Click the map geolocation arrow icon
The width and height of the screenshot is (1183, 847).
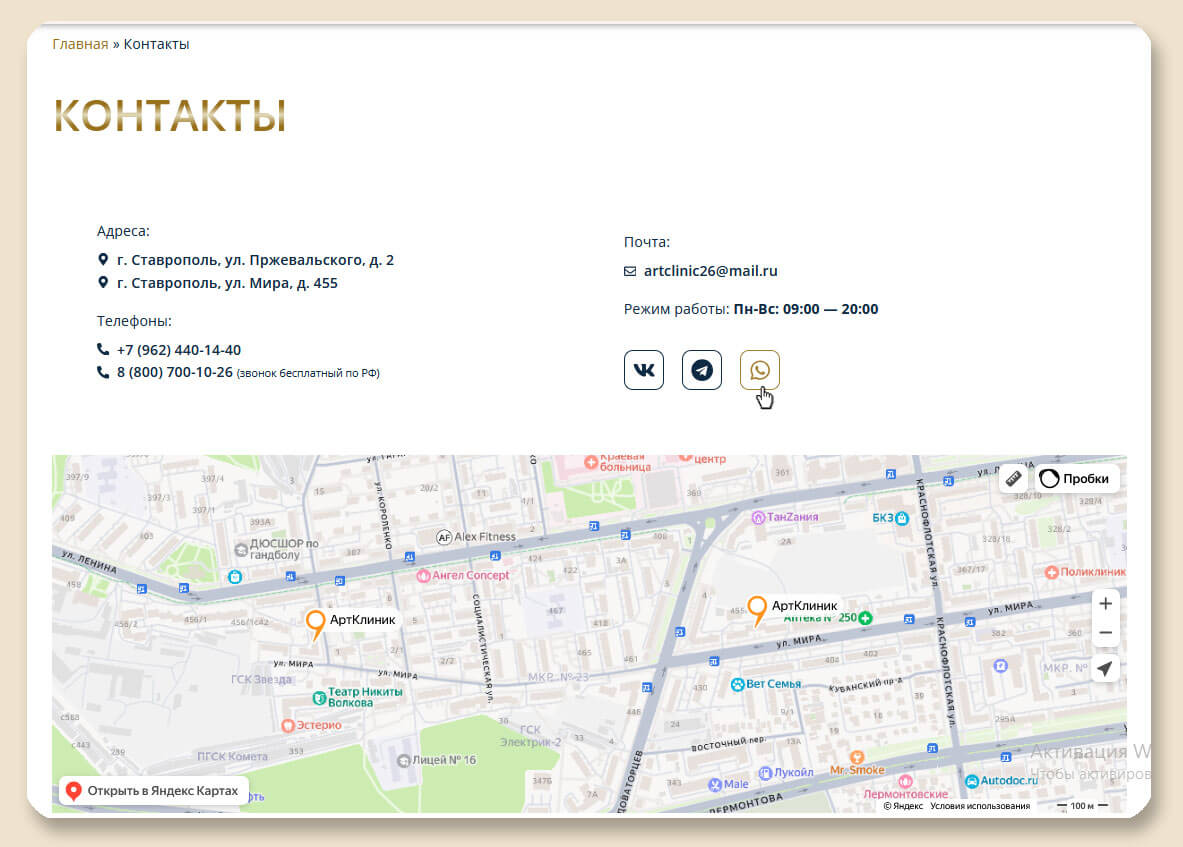click(1105, 669)
